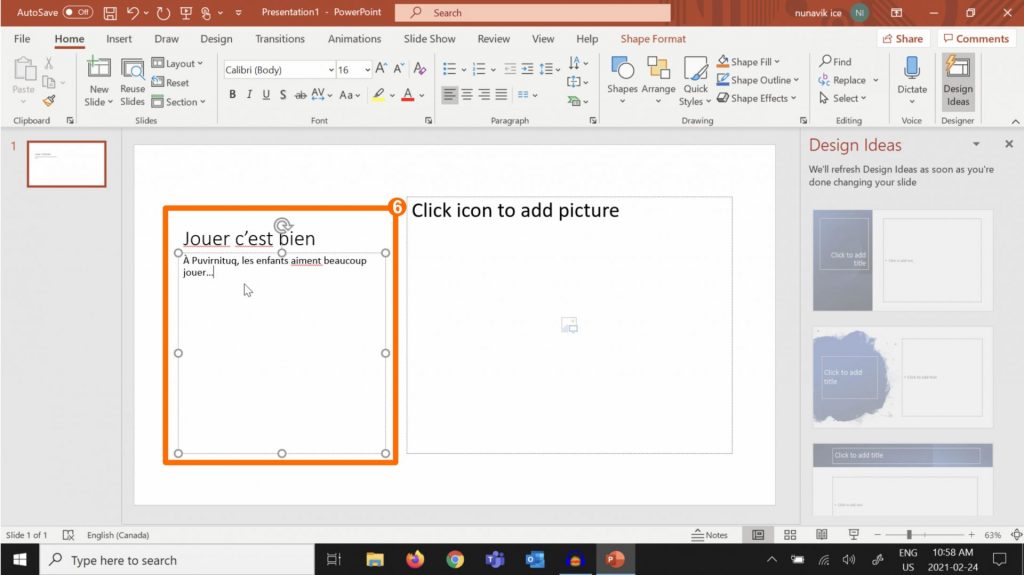1024x575 pixels.
Task: Open the Transitions tab
Action: (x=280, y=39)
